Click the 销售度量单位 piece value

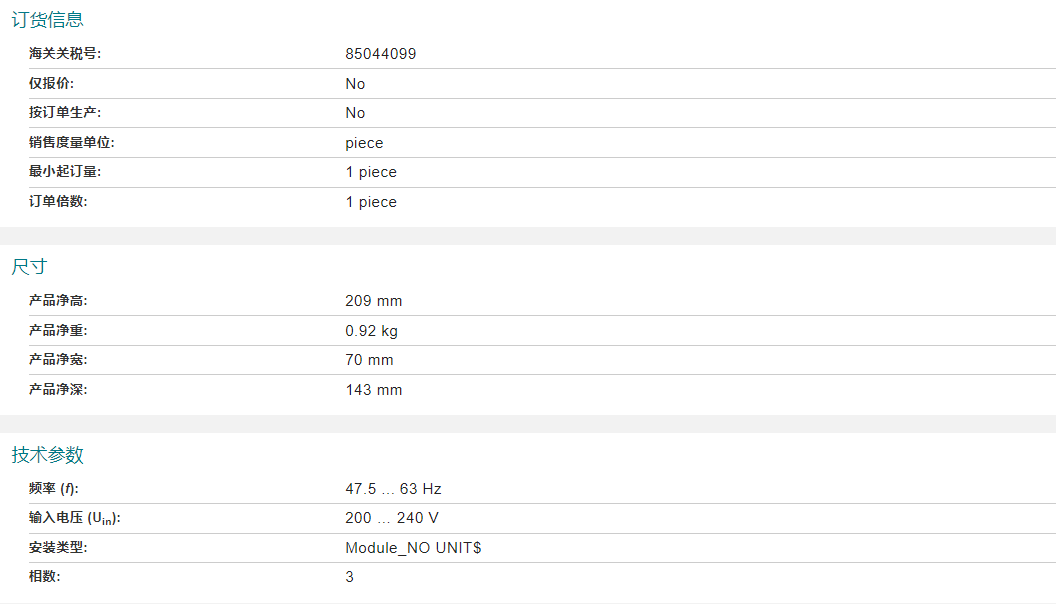coord(364,143)
